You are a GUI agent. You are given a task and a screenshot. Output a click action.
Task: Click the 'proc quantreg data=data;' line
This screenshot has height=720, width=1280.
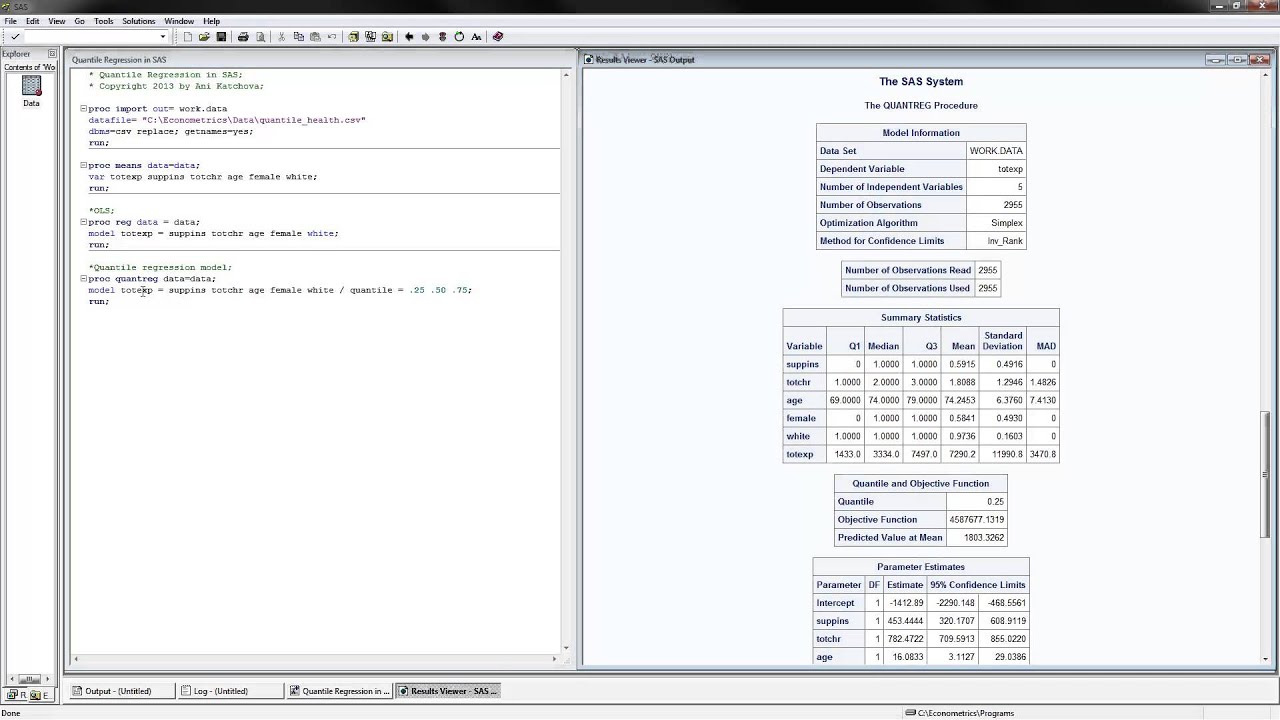pyautogui.click(x=152, y=279)
